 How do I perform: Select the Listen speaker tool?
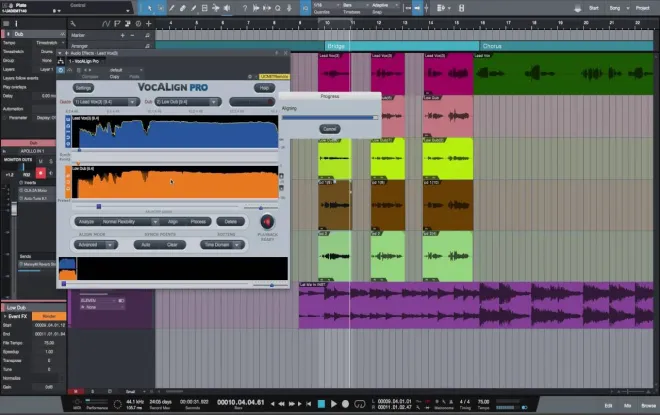pos(227,8)
